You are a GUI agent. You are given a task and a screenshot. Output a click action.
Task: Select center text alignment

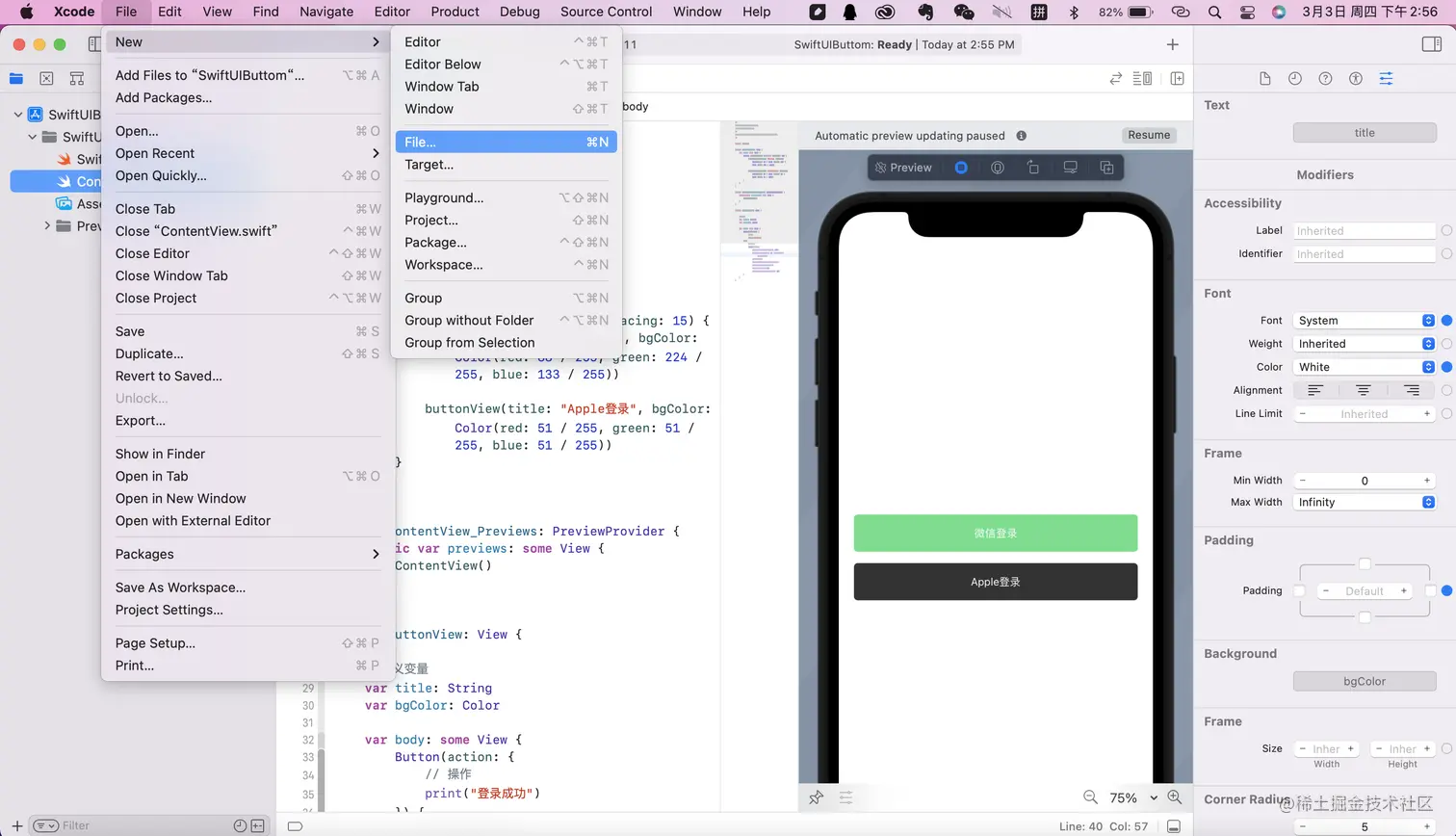point(1363,390)
